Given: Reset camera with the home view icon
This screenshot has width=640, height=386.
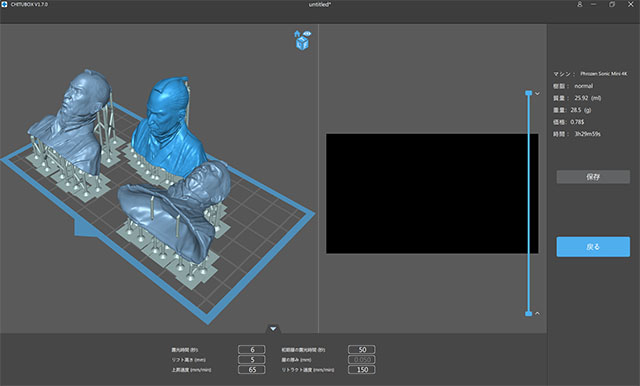Looking at the screenshot, I should pyautogui.click(x=297, y=33).
